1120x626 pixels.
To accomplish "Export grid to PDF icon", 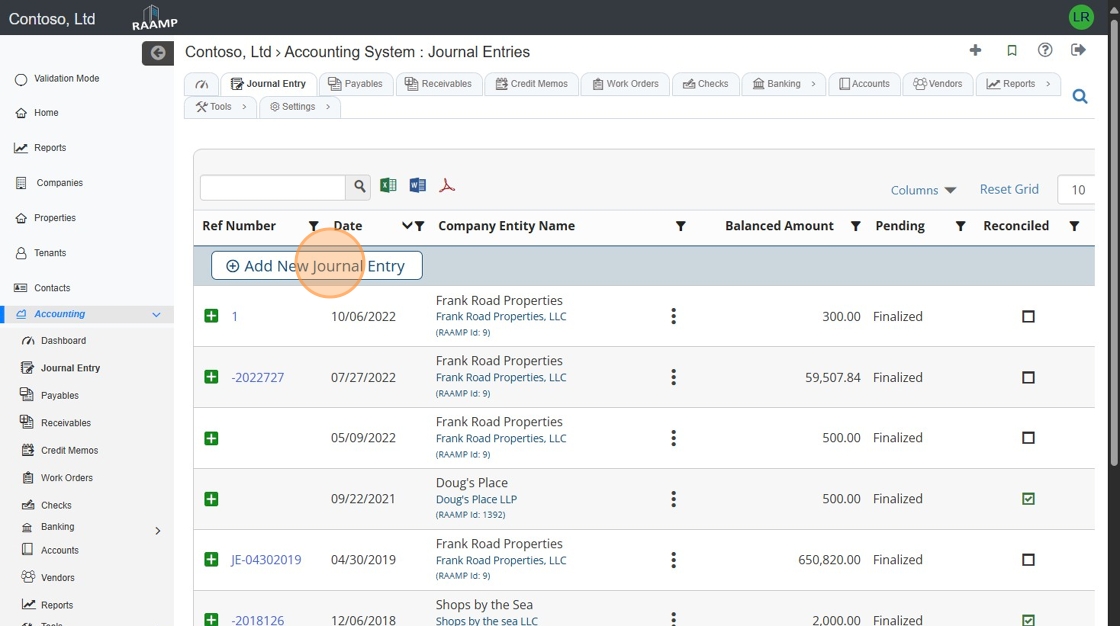I will 447,186.
